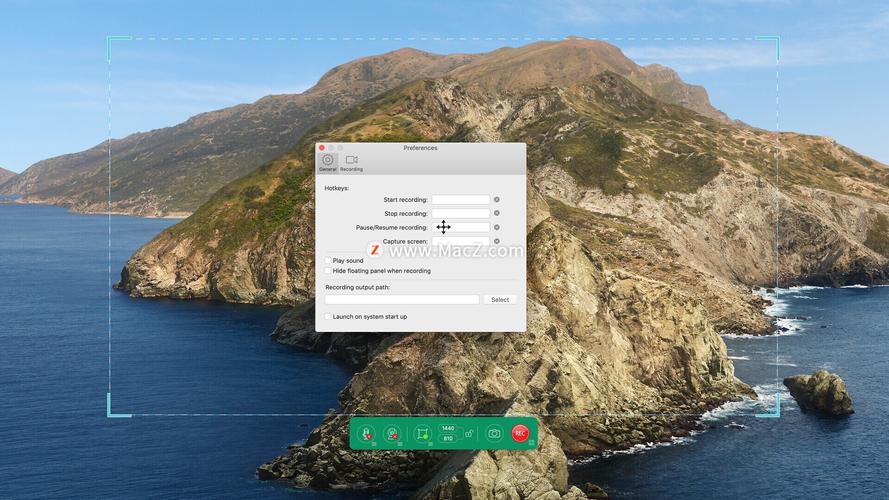Toggle the aspect ratio padlock icon
The width and height of the screenshot is (889, 500).
(468, 433)
